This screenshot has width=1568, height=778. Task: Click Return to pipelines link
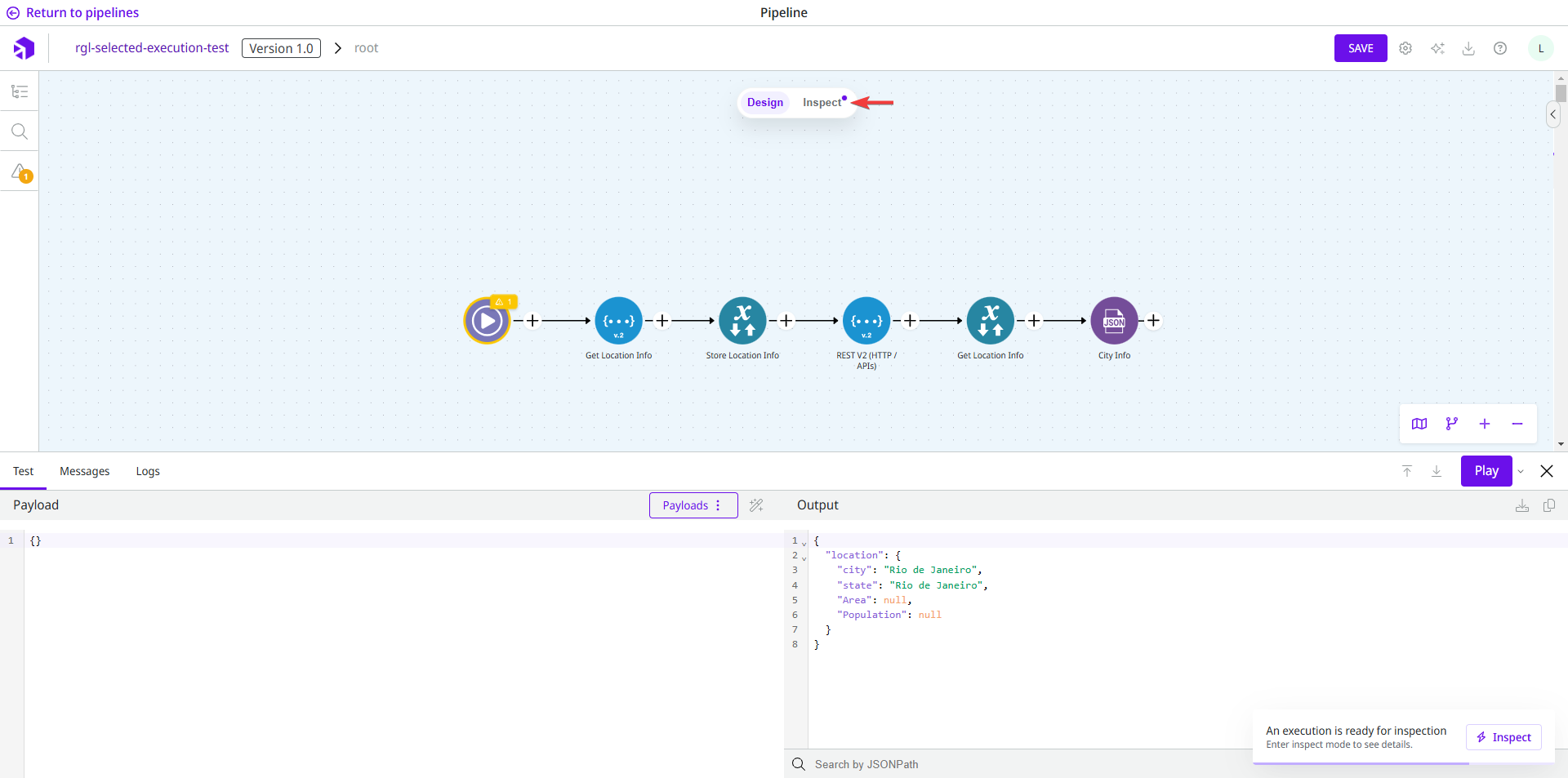72,12
